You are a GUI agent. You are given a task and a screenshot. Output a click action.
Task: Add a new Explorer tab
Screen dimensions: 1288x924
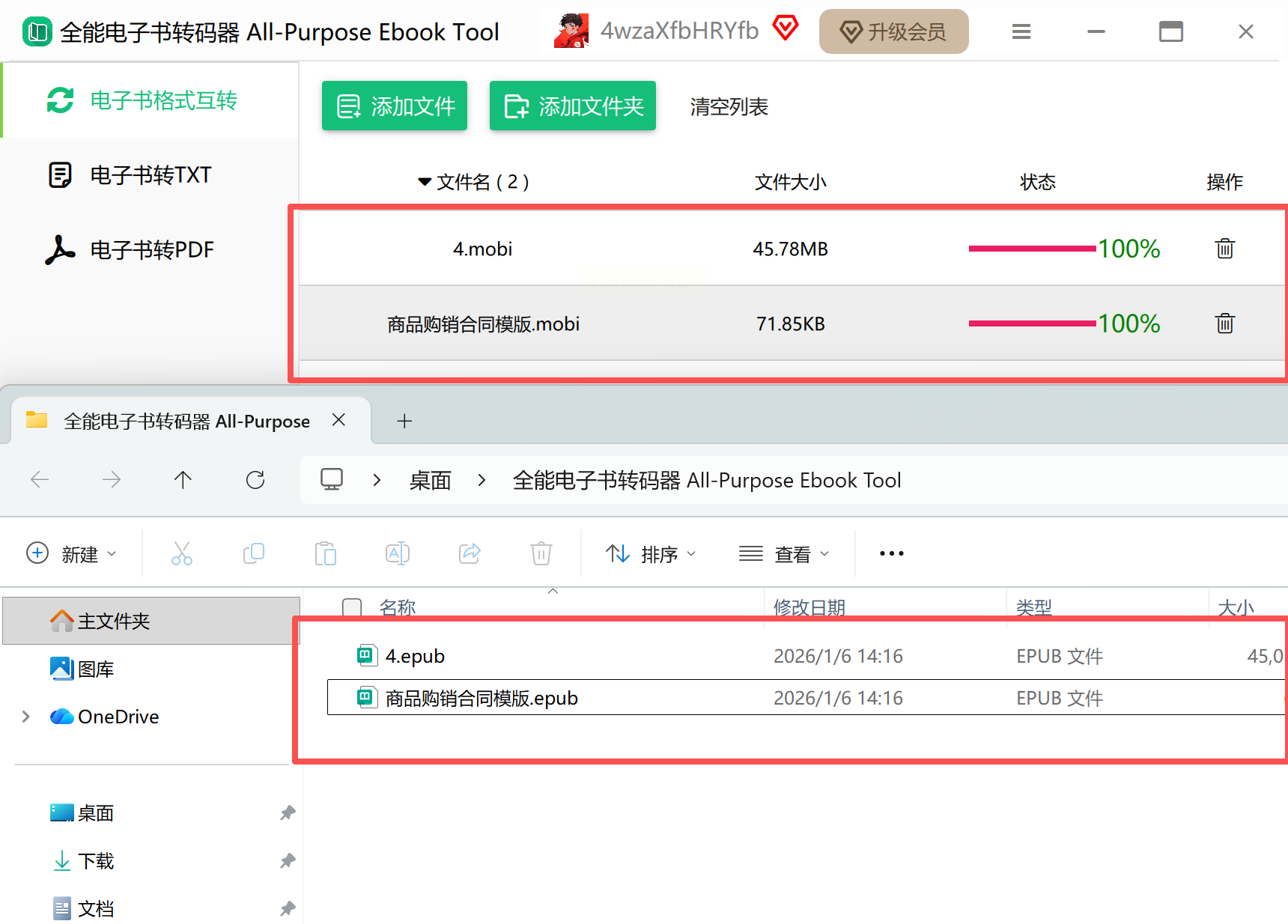pos(404,421)
